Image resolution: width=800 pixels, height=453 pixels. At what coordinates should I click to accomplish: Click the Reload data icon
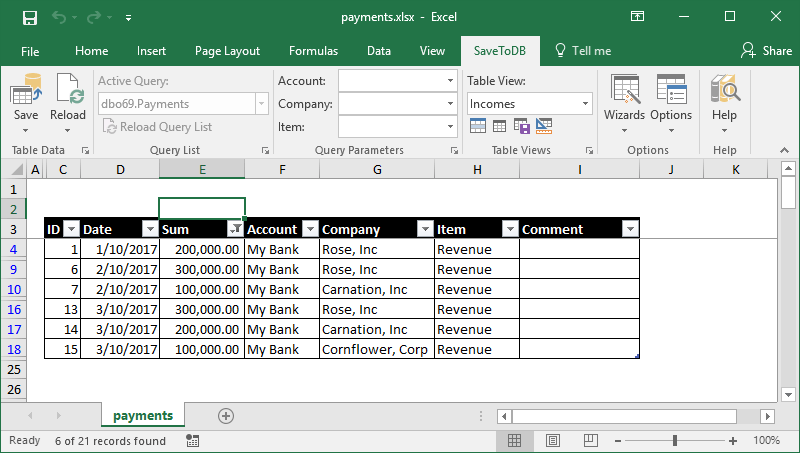coord(70,89)
